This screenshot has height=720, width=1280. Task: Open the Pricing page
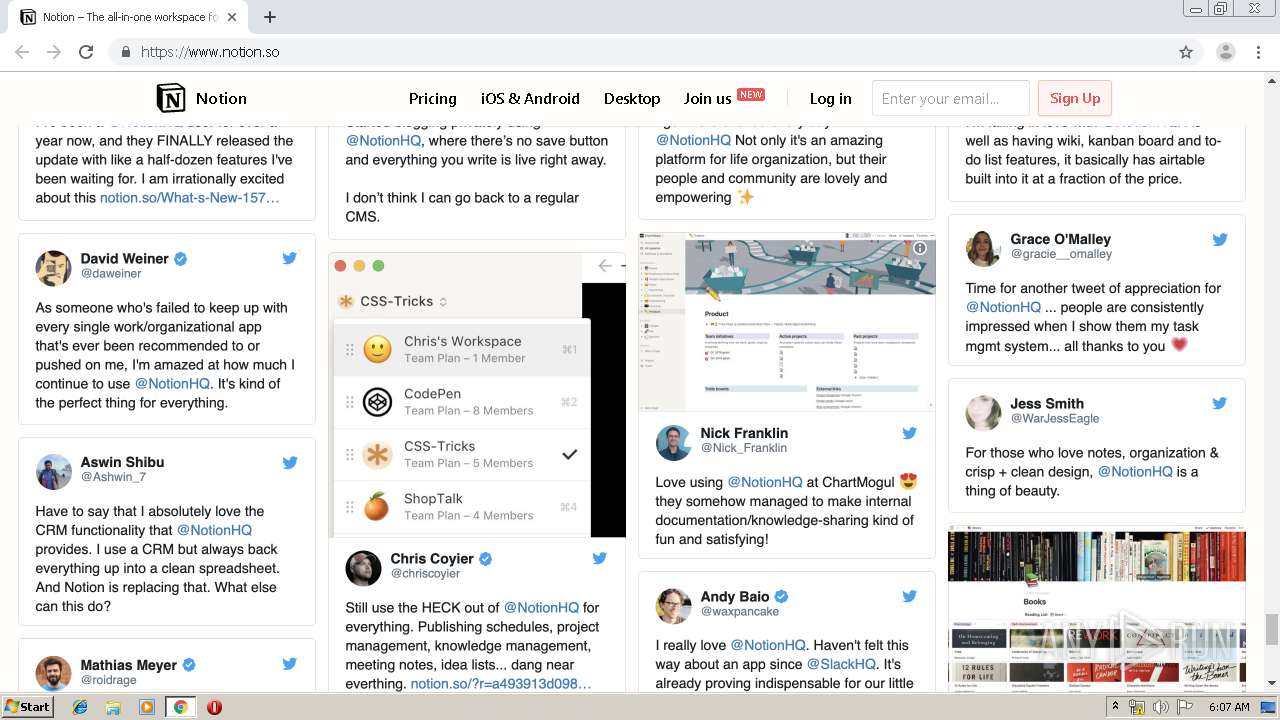433,98
